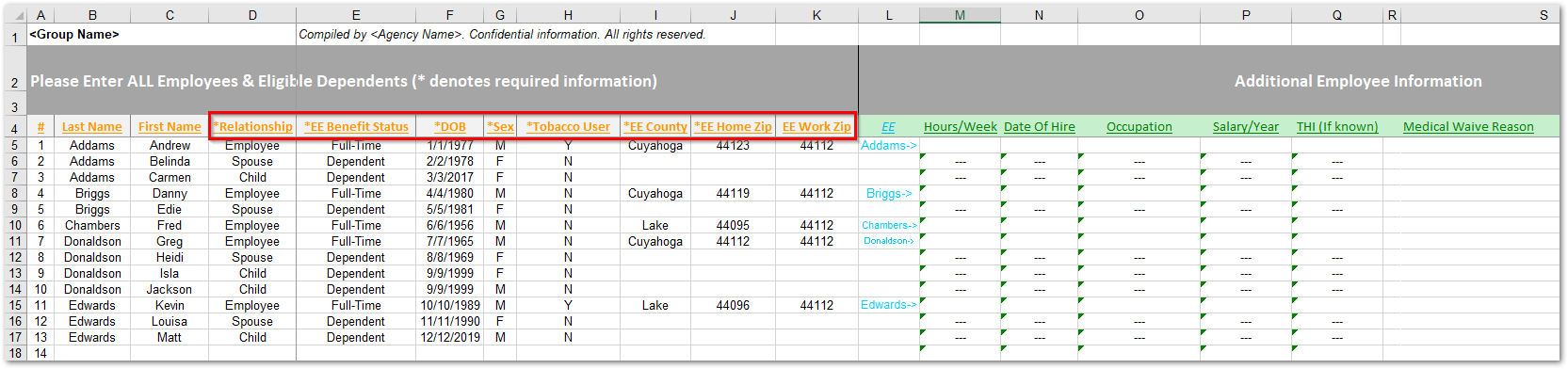This screenshot has width=1568, height=369.
Task: Select the first name cell 'Fred'
Action: [170, 225]
